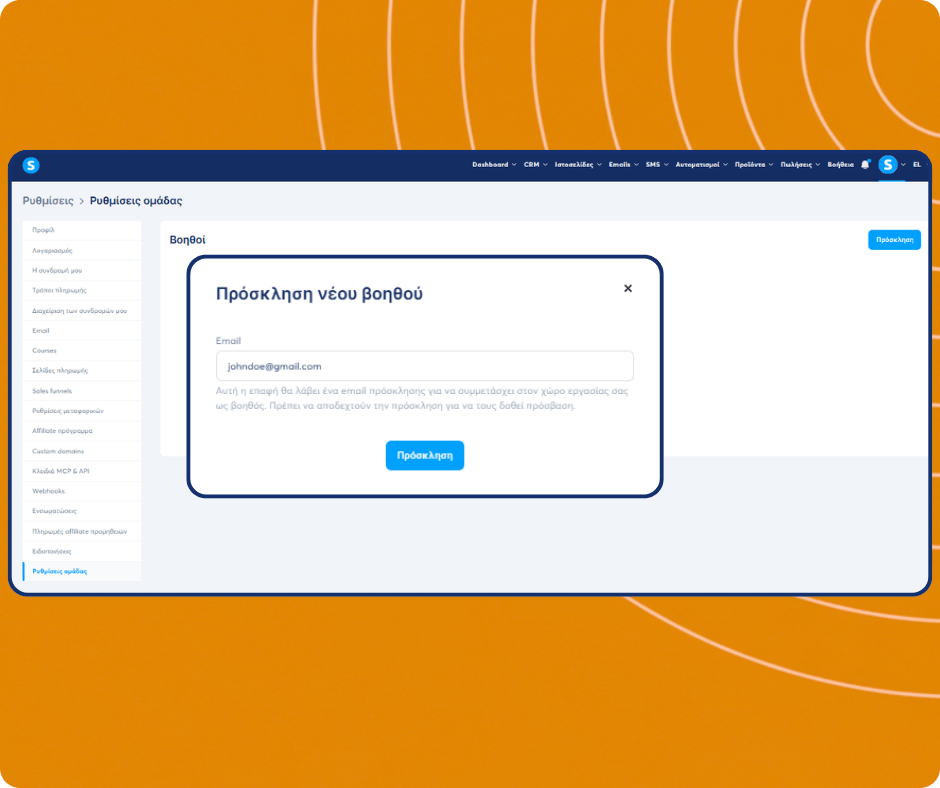This screenshot has width=940, height=788.
Task: Expand the Dashboard menu
Action: [494, 164]
